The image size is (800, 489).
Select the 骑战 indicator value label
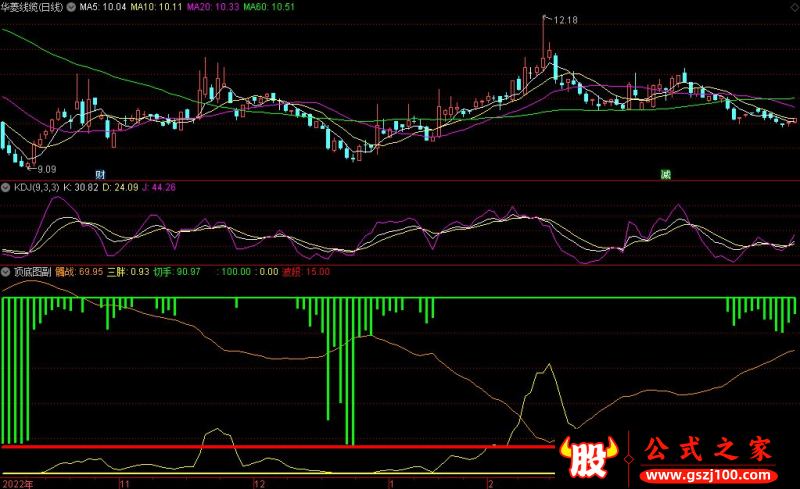(x=77, y=272)
